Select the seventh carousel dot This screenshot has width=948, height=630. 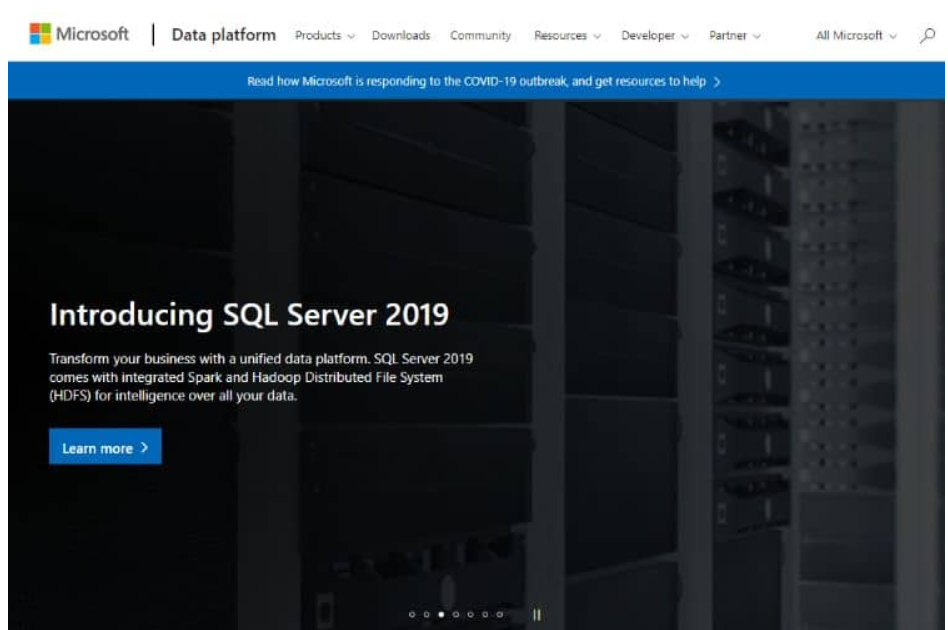(x=499, y=615)
